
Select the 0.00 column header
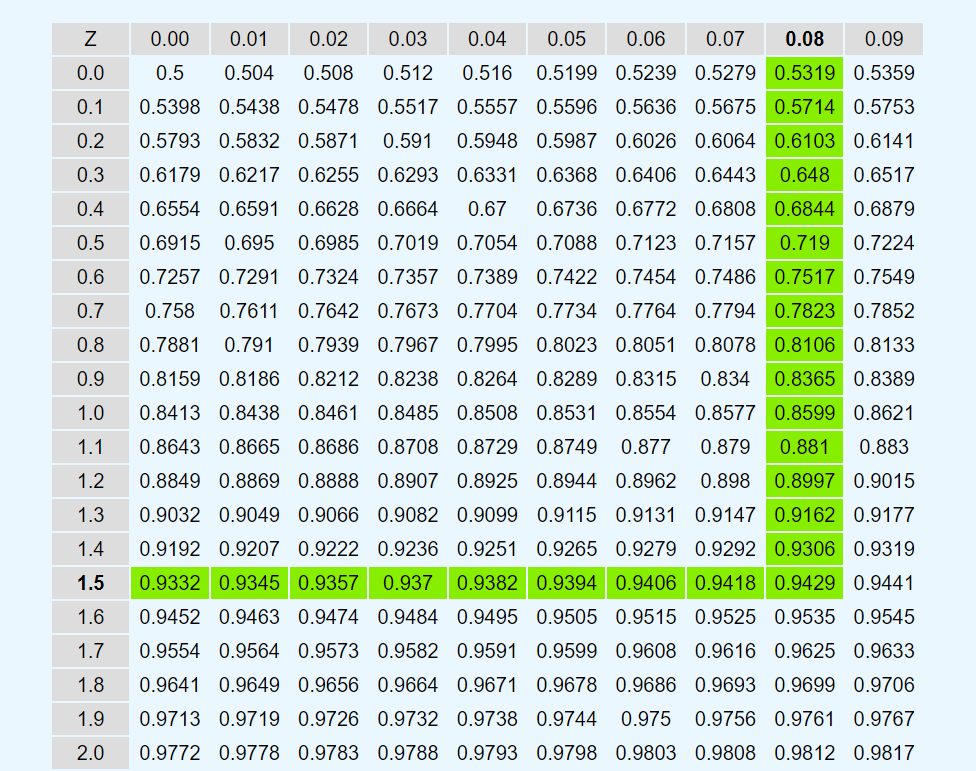[169, 39]
